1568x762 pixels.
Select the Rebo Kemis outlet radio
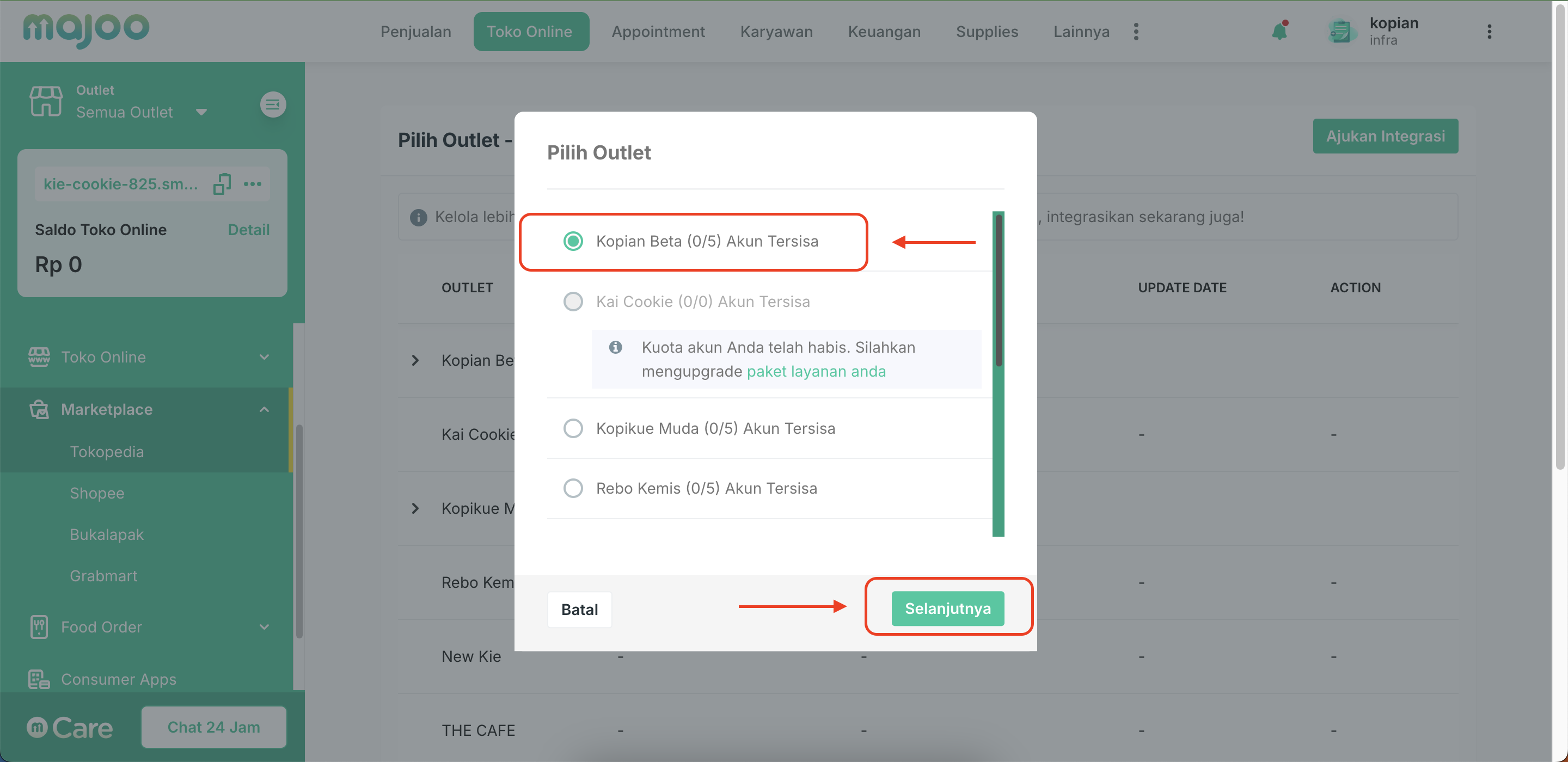[573, 488]
